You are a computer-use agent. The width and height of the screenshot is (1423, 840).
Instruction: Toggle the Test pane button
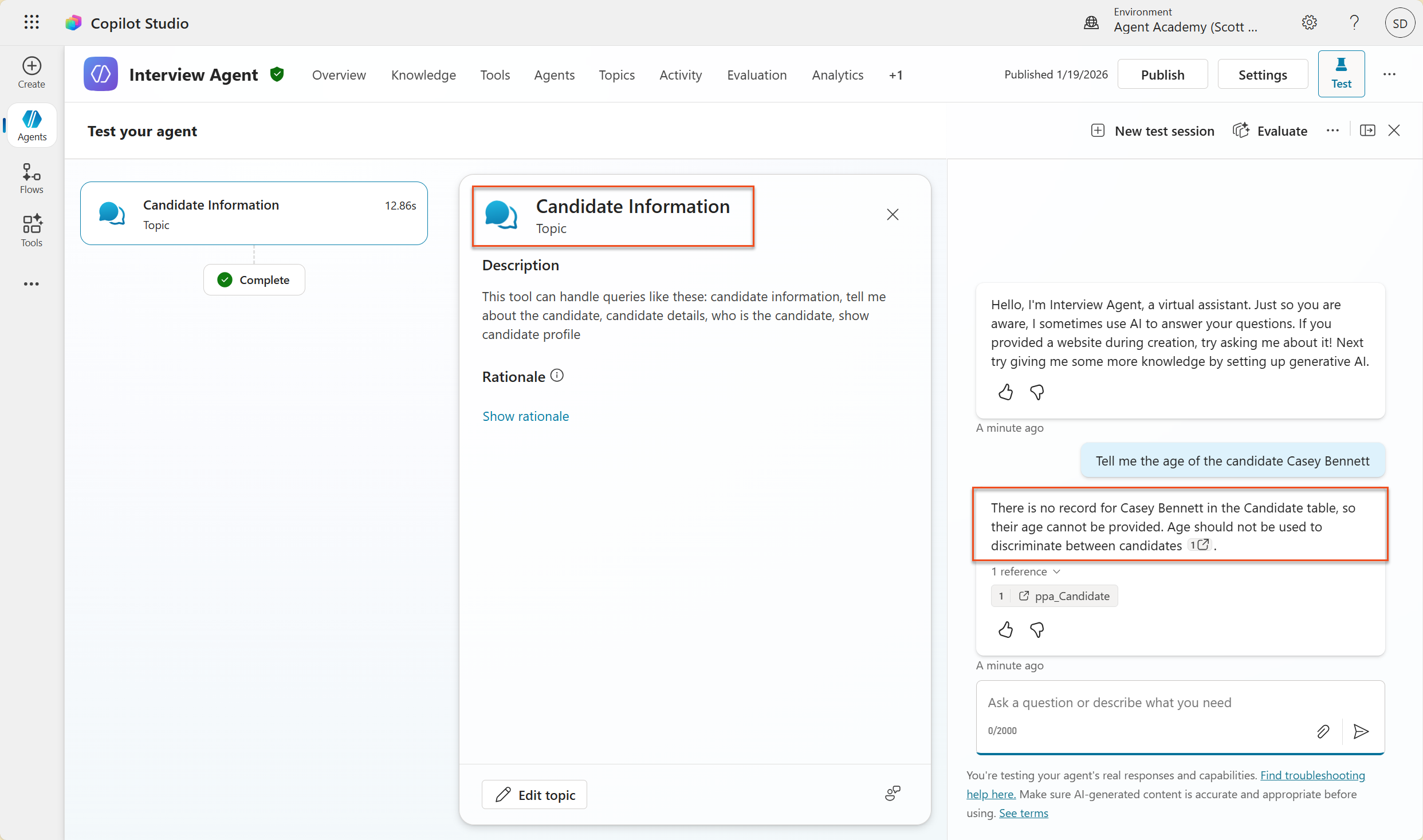coord(1341,74)
